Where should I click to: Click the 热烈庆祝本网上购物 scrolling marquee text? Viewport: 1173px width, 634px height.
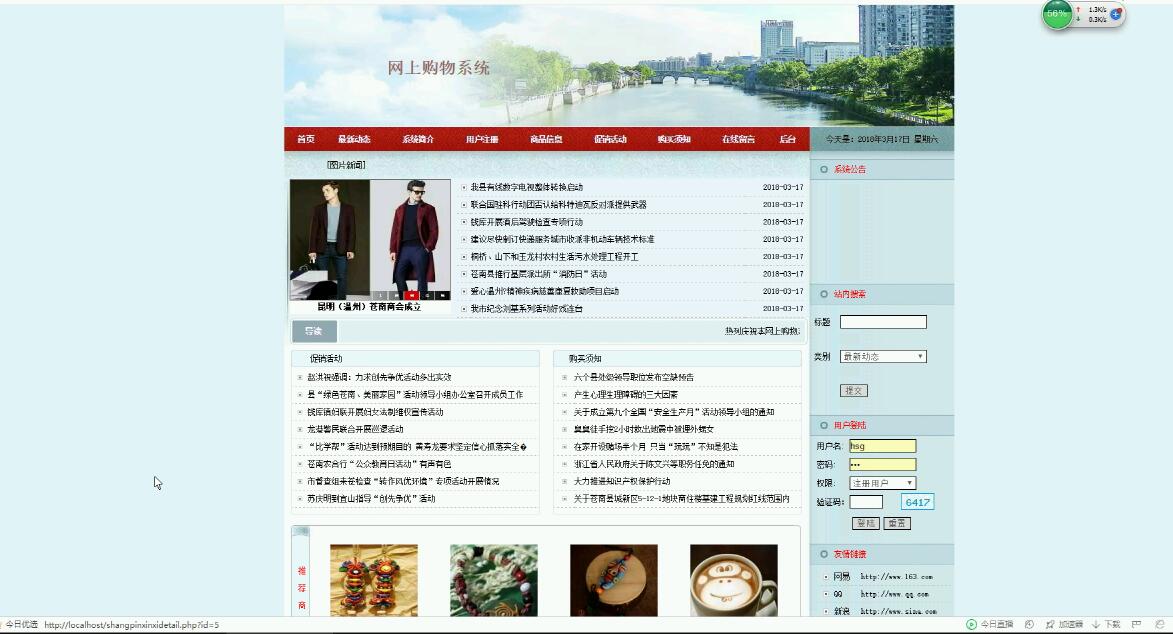762,331
